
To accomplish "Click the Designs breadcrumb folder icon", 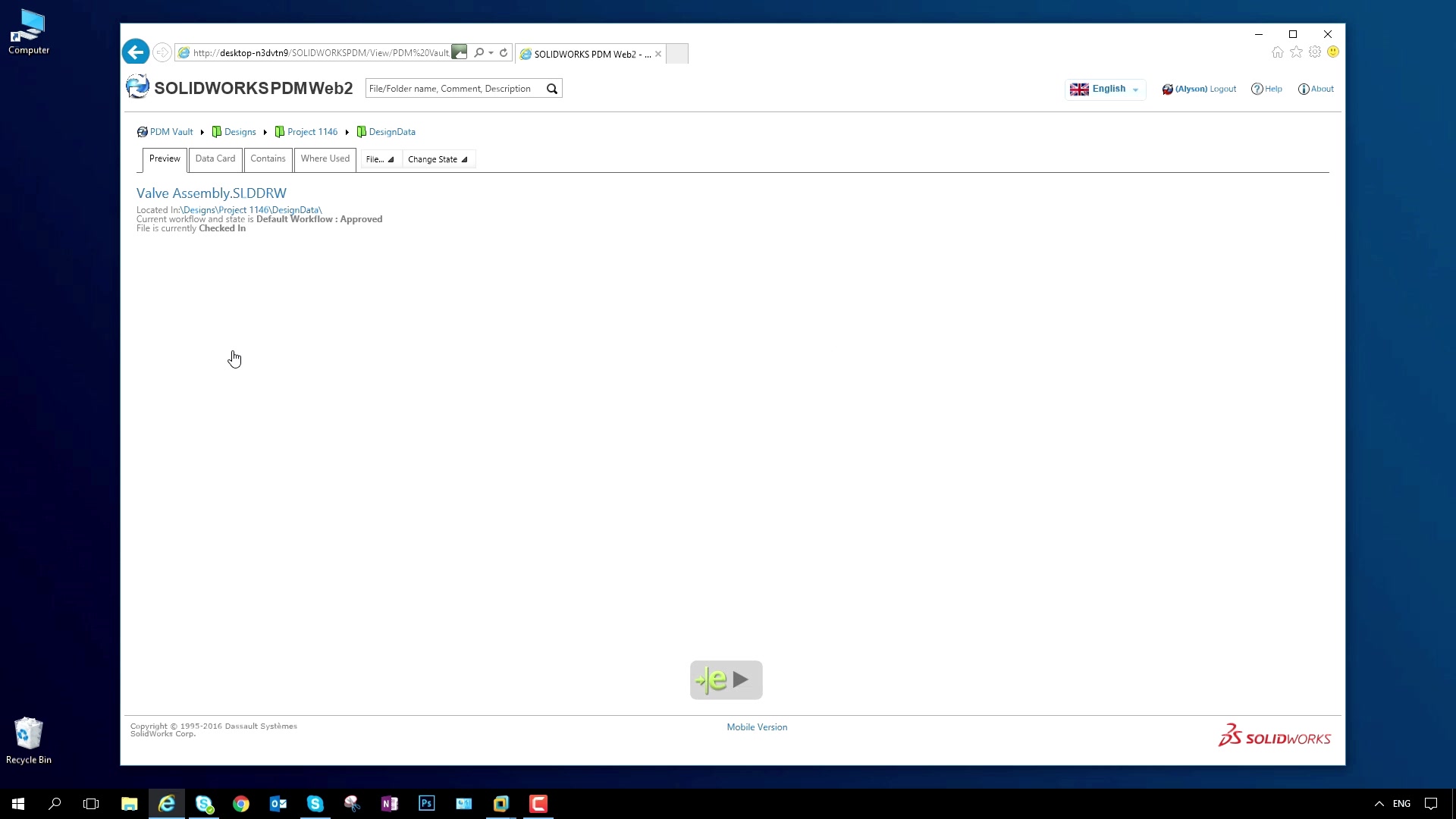I will click(216, 131).
